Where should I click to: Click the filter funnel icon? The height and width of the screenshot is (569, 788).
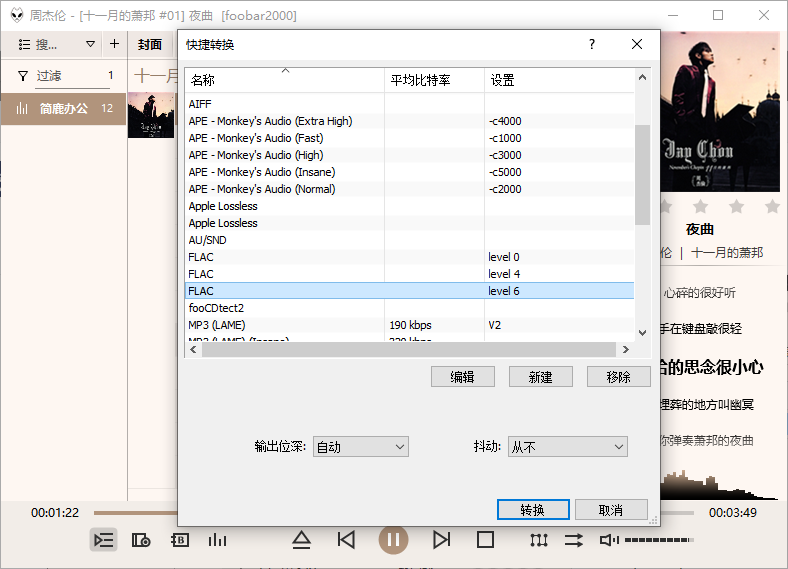coord(23,76)
